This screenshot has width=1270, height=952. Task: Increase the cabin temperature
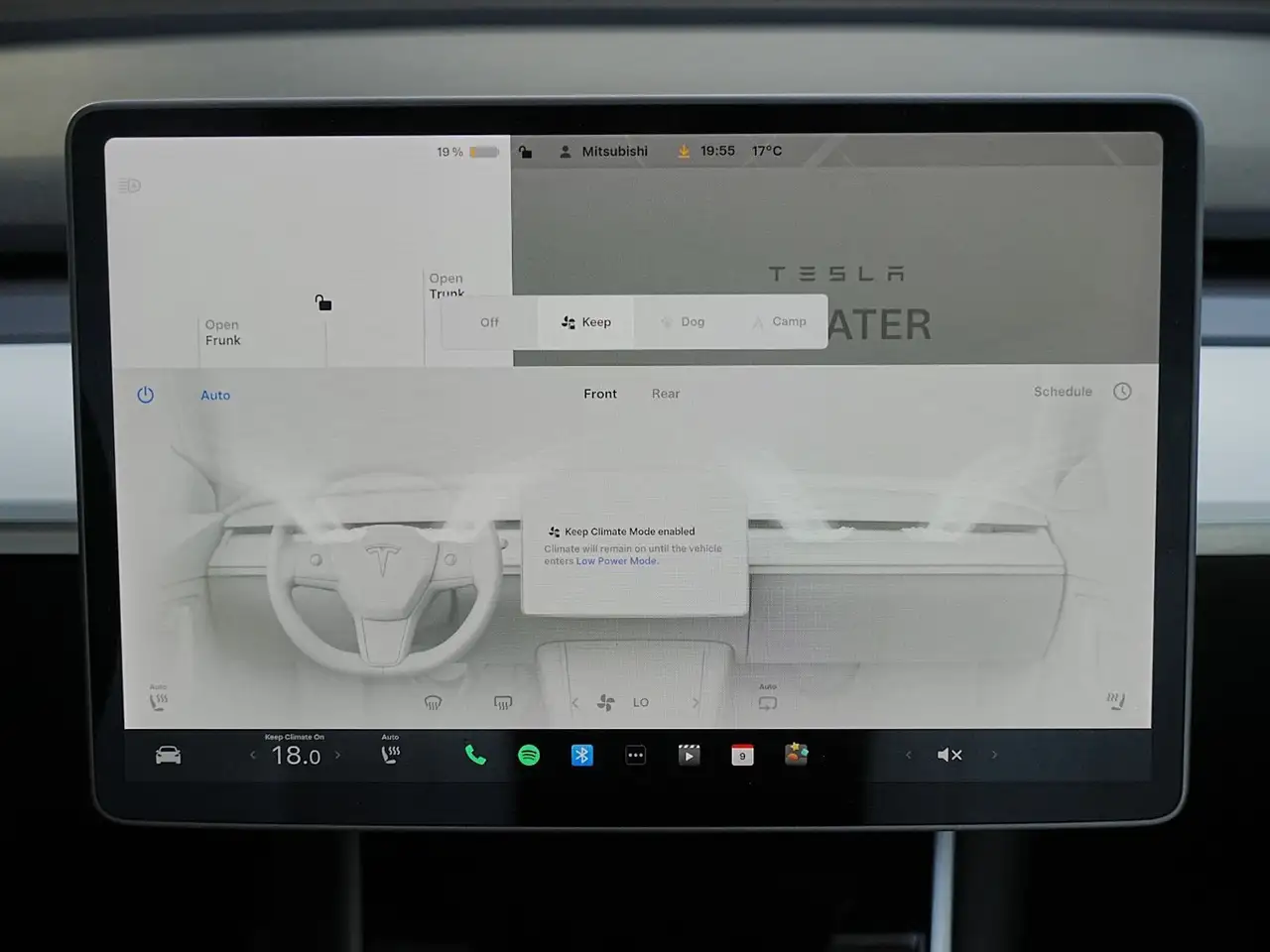coord(338,756)
